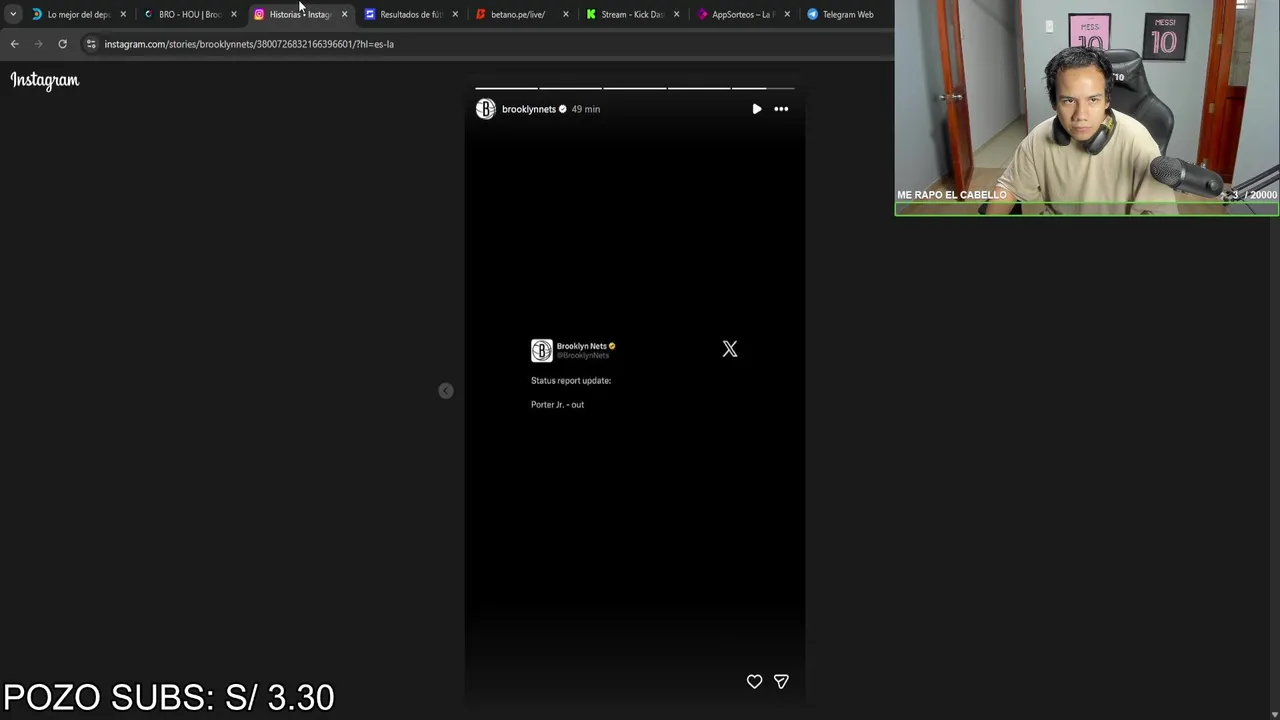The width and height of the screenshot is (1280, 720).
Task: Go to previous story with left arrow
Action: (446, 391)
